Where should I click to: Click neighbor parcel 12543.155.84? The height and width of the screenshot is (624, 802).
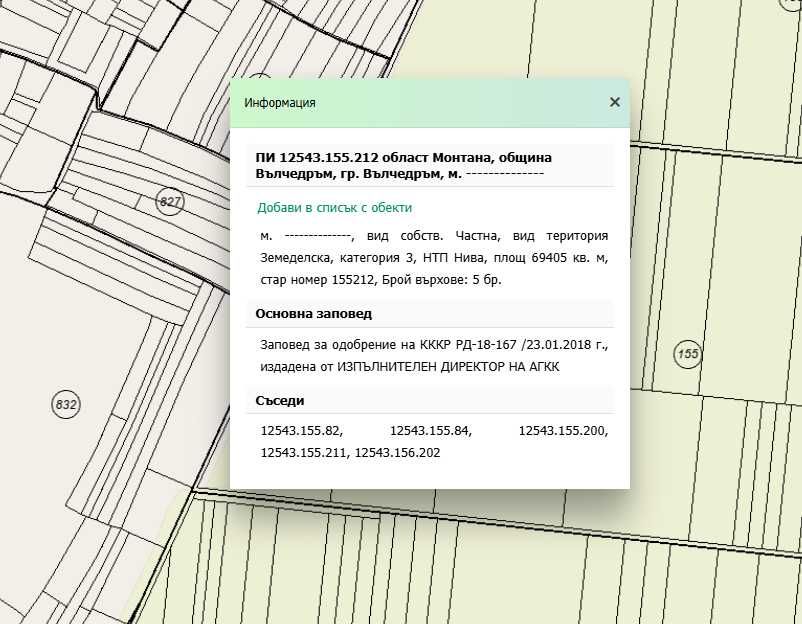click(x=431, y=431)
